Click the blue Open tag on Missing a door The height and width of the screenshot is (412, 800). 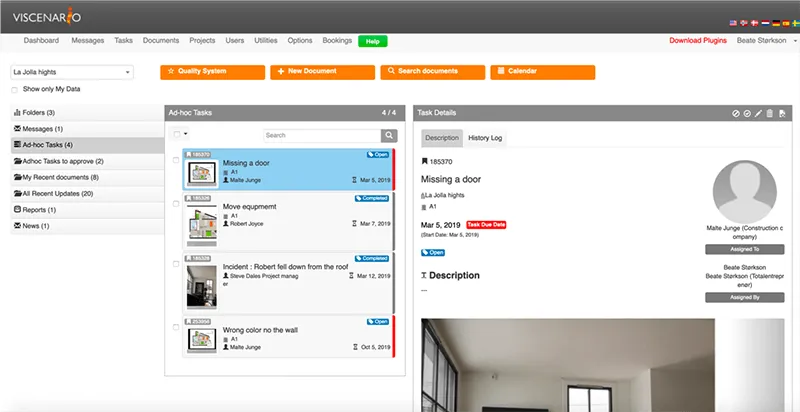[378, 154]
